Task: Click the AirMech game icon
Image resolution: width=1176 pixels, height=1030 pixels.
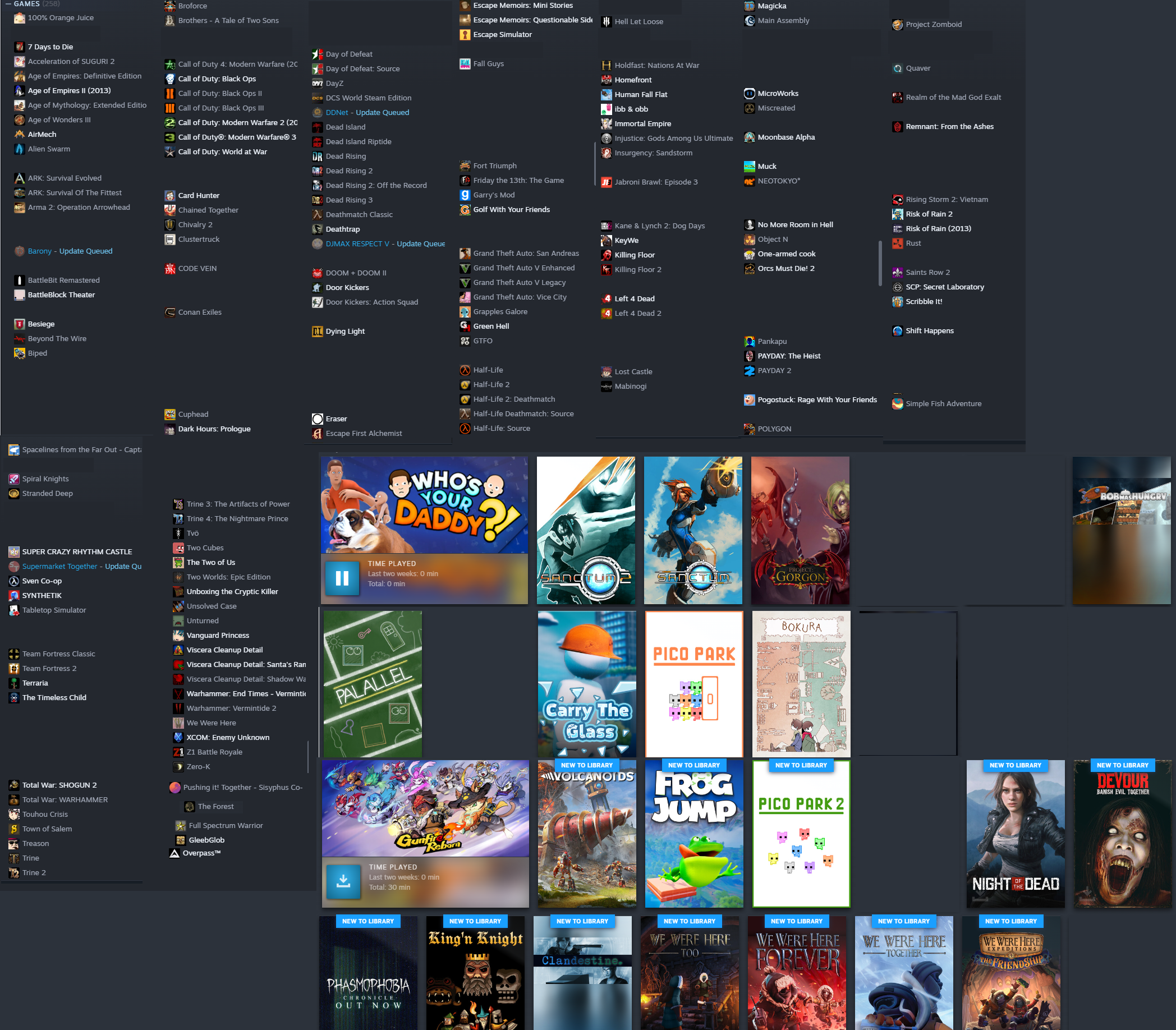Action: 20,134
